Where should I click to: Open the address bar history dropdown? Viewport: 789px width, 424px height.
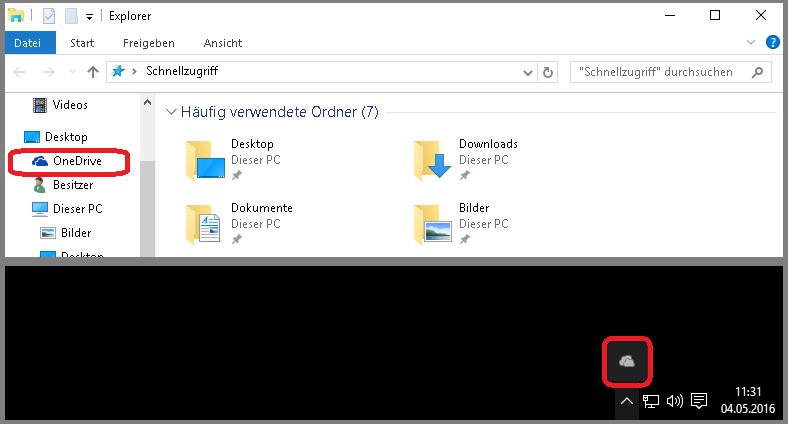point(528,72)
